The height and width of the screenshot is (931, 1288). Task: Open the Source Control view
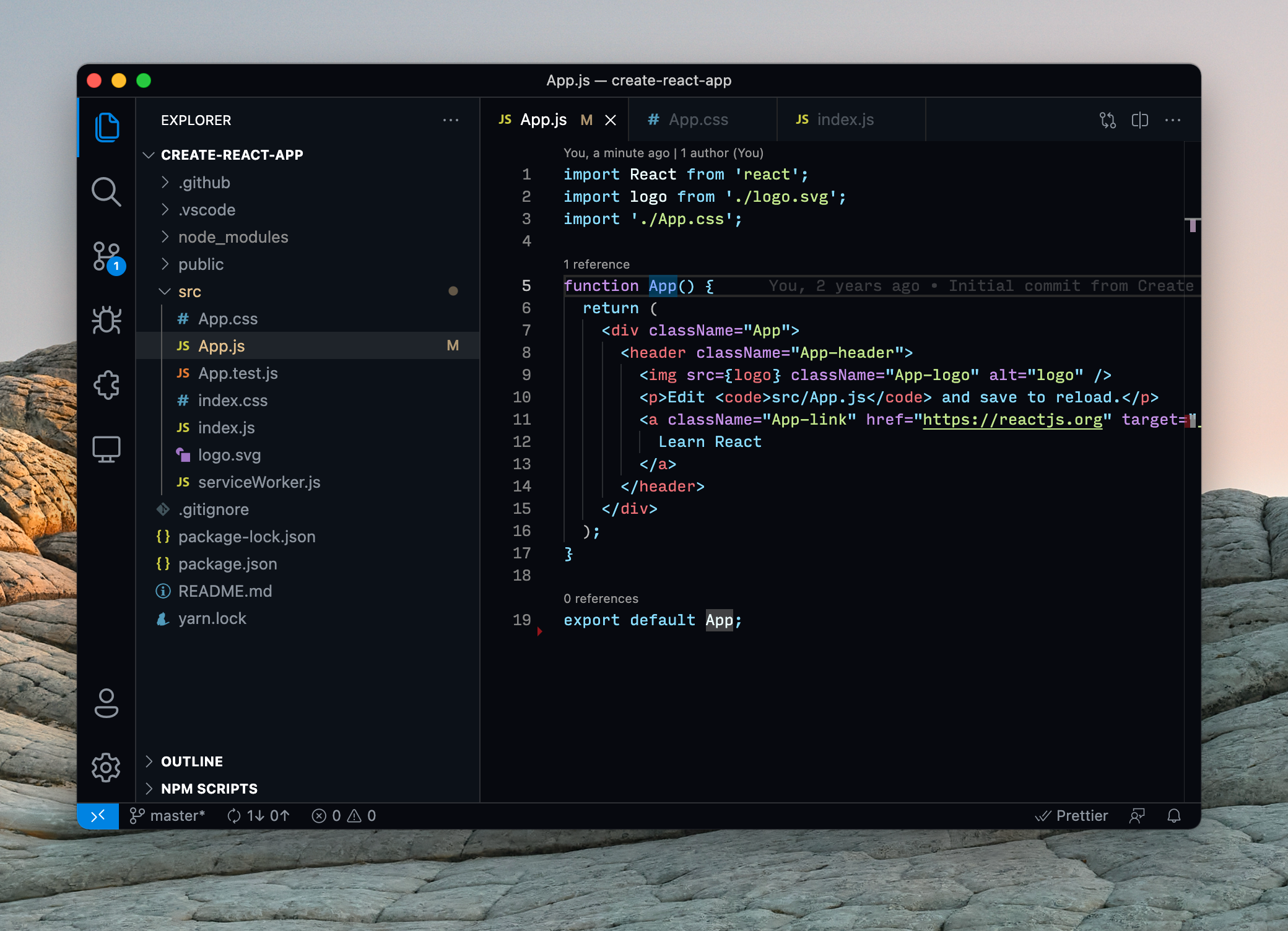[106, 256]
